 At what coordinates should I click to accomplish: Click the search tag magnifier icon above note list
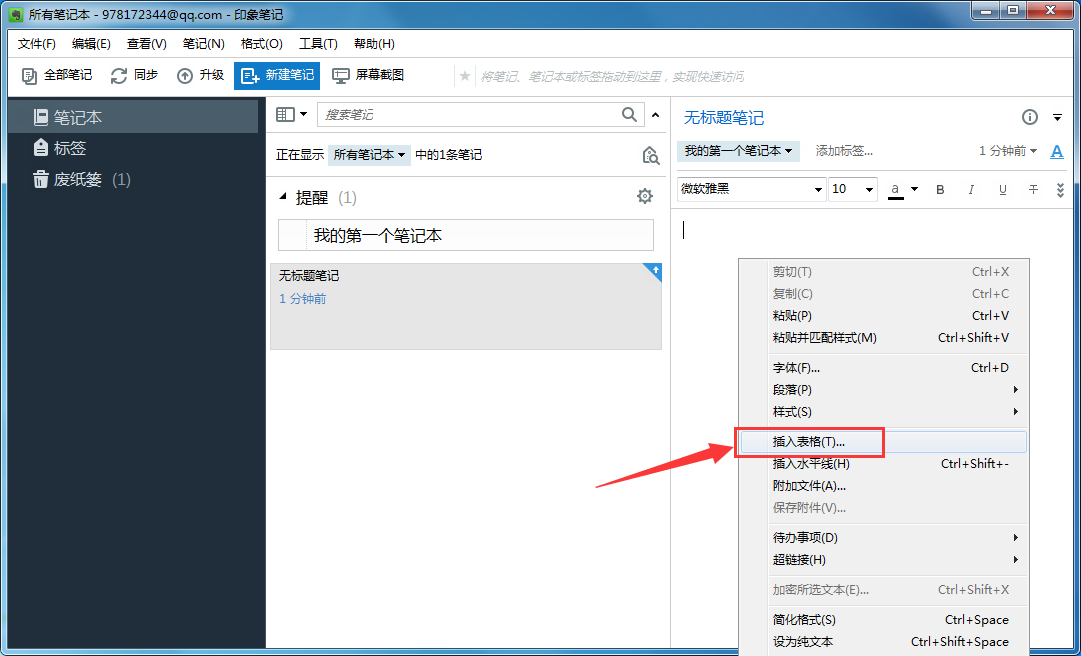click(x=651, y=155)
